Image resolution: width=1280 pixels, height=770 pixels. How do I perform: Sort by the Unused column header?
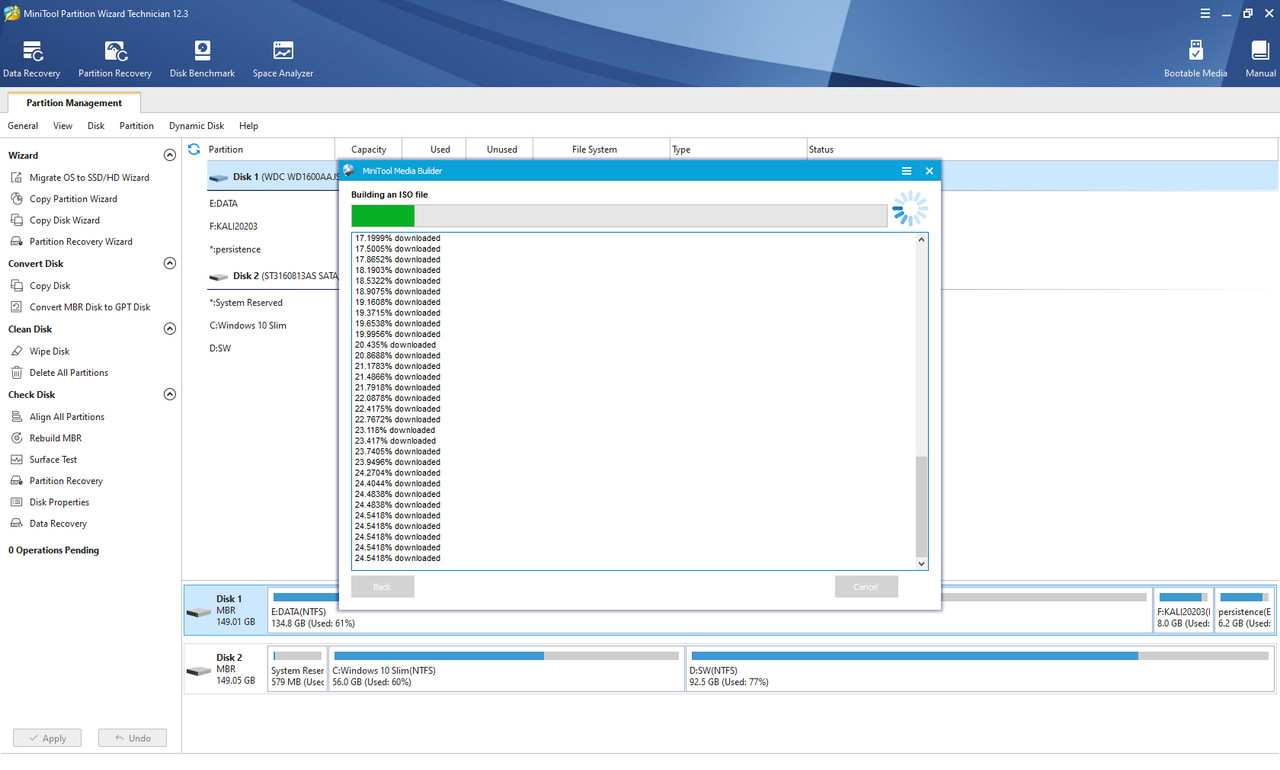click(x=502, y=149)
